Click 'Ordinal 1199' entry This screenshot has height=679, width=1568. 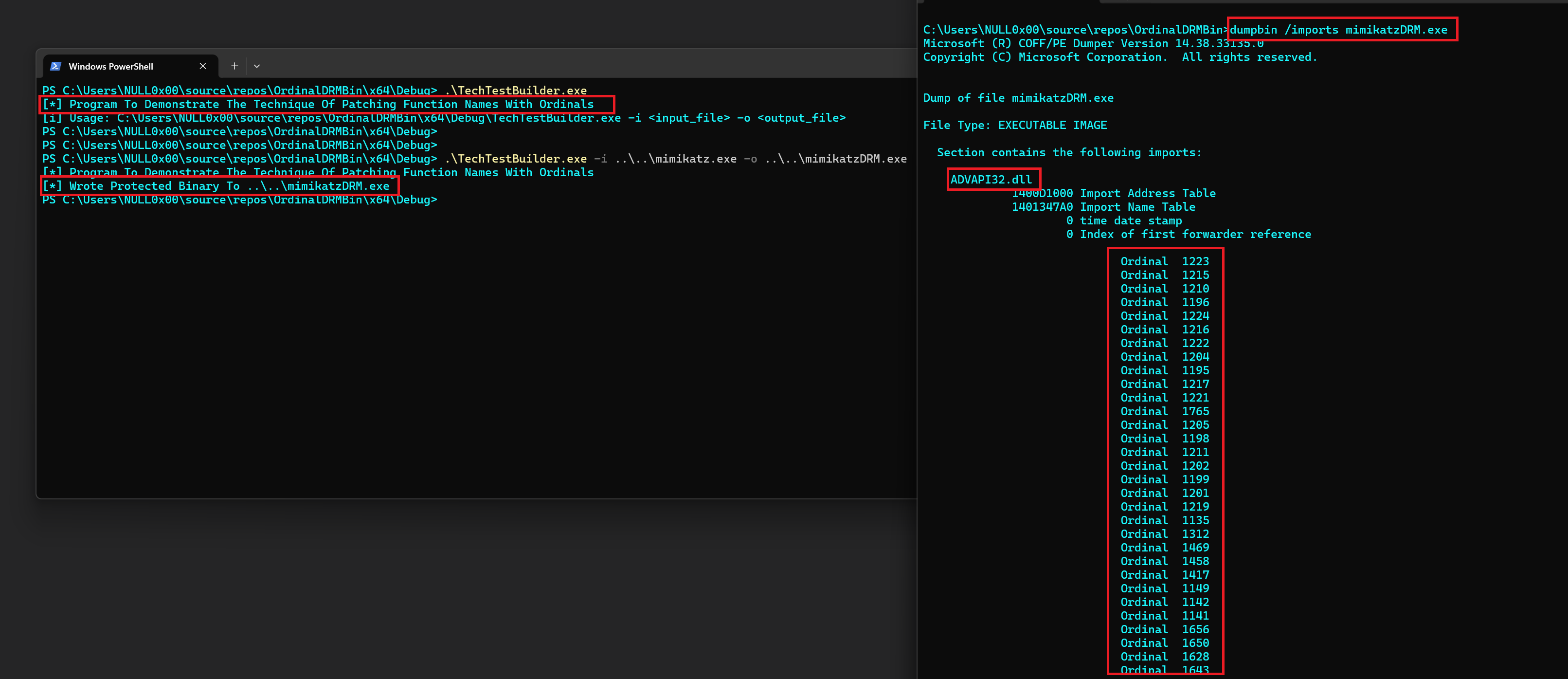coord(1165,479)
